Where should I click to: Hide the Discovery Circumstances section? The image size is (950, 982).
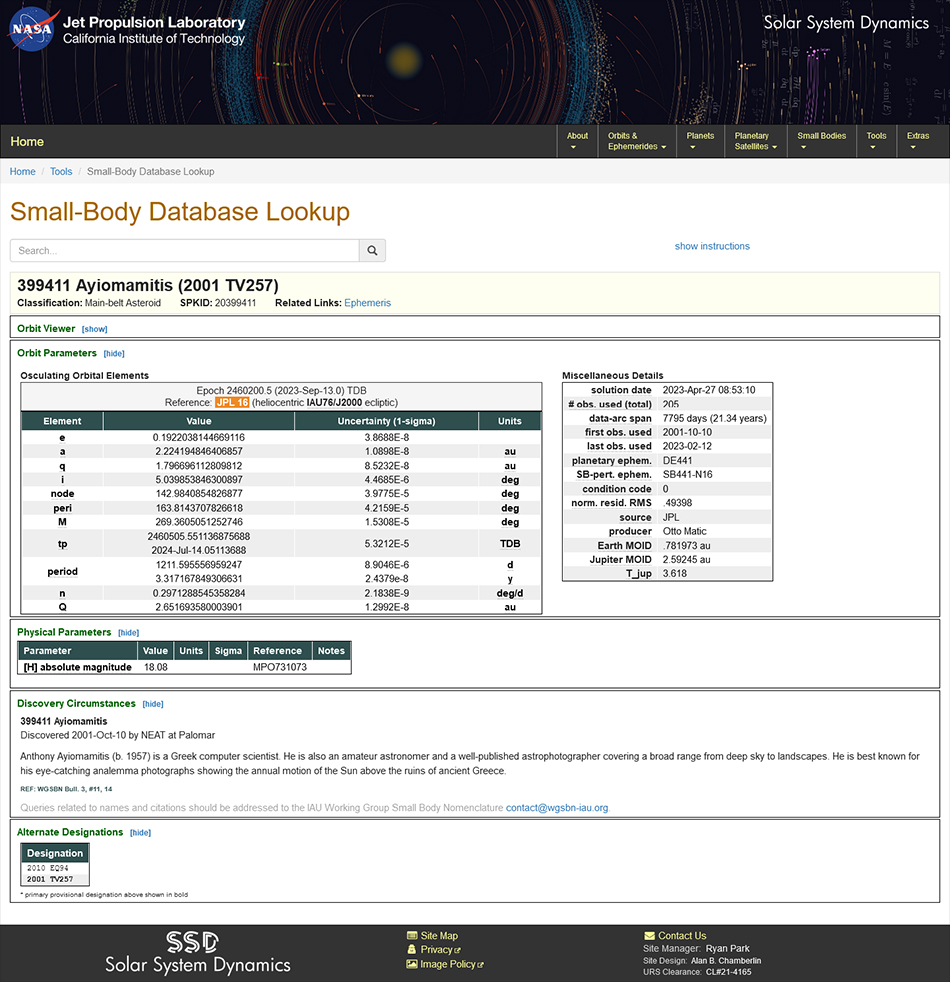[152, 704]
